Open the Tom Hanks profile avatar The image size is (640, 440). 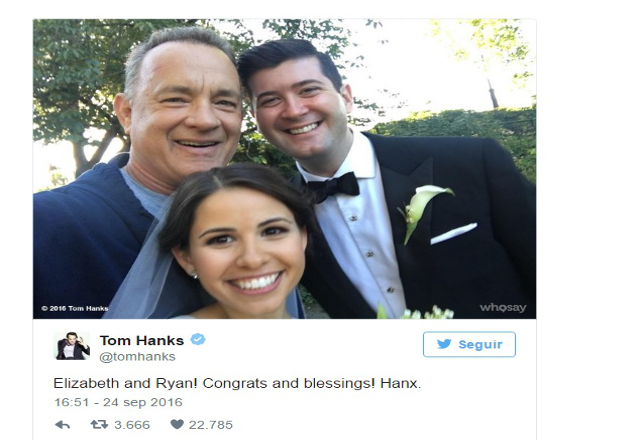72,346
